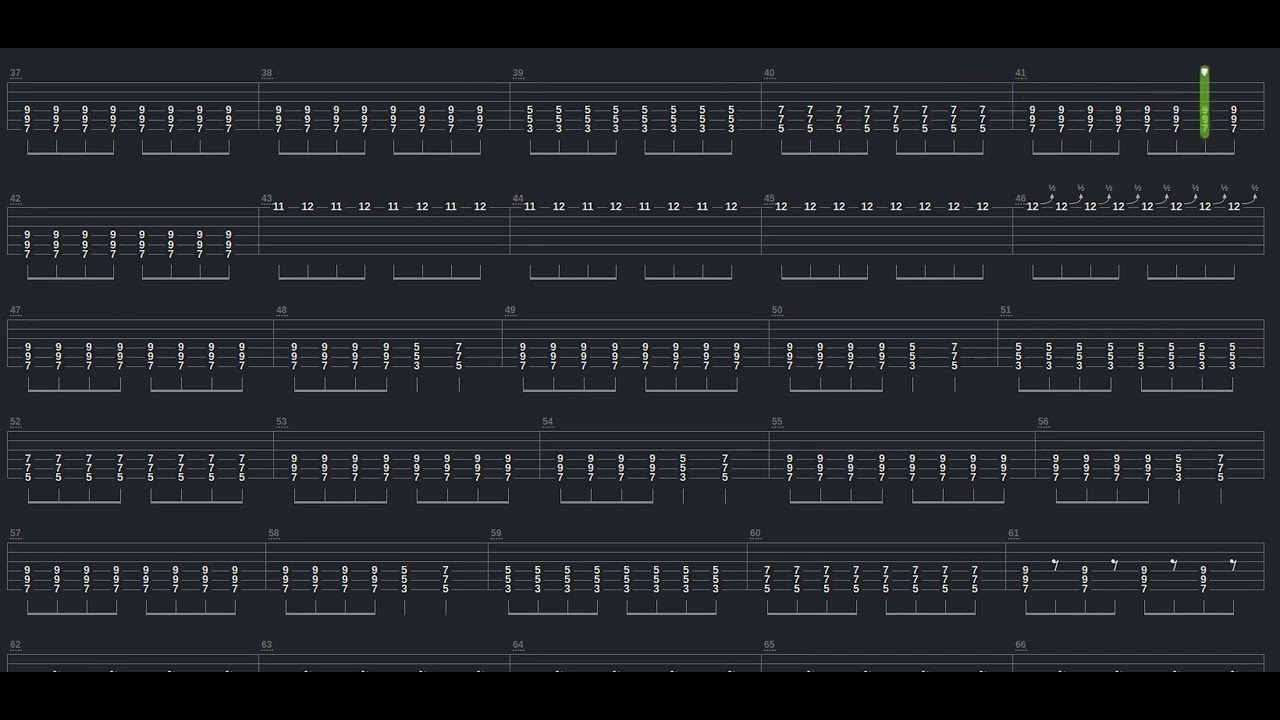This screenshot has width=1280, height=720.
Task: Select the first eighth rest in measure 61
Action: click(1055, 565)
